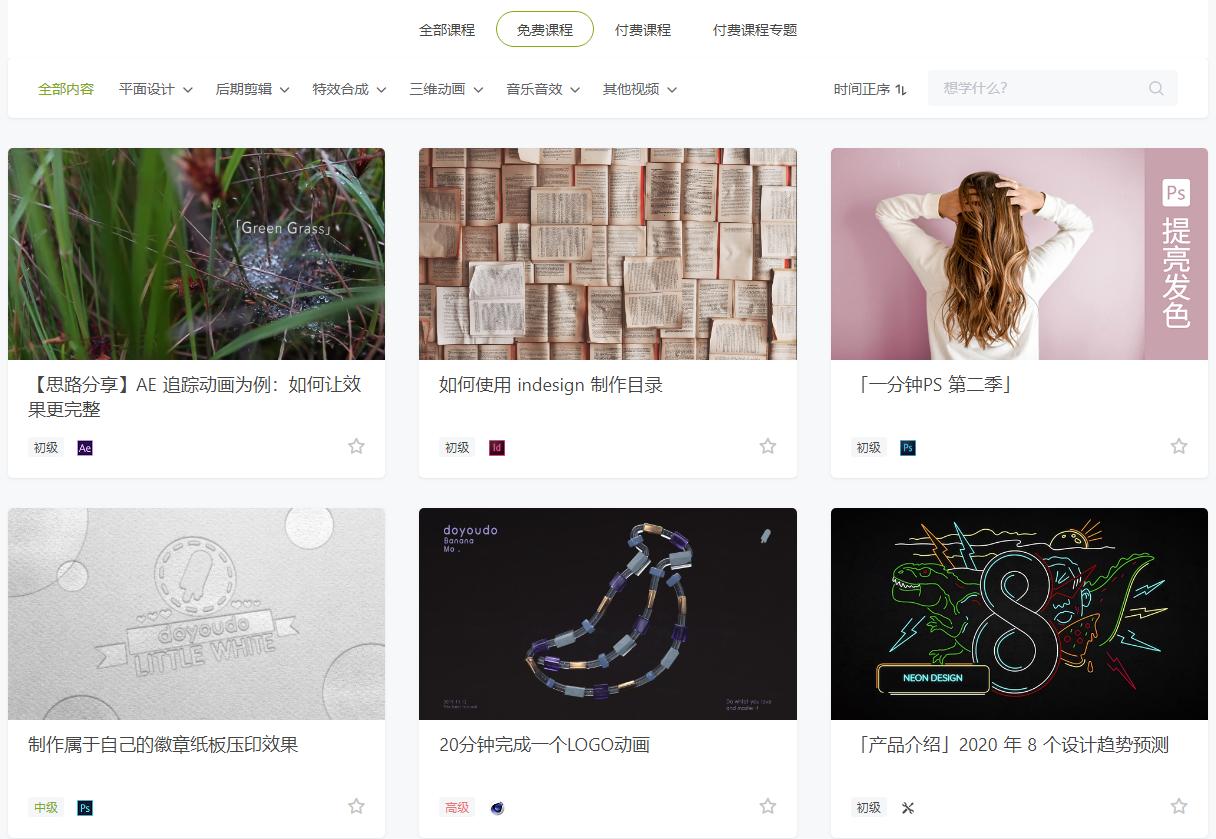This screenshot has width=1216, height=839.
Task: Star the indesign catalog course
Action: (767, 446)
